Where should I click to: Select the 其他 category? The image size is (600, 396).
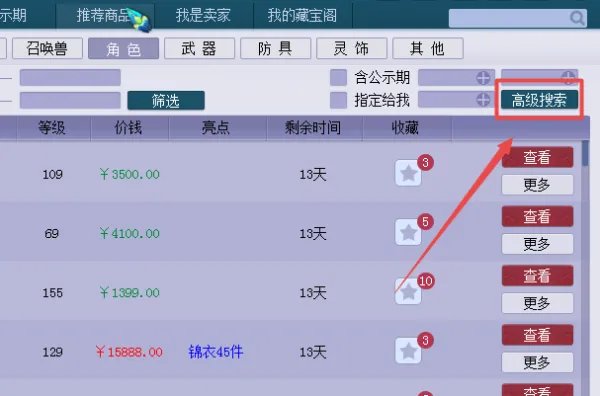pyautogui.click(x=428, y=49)
